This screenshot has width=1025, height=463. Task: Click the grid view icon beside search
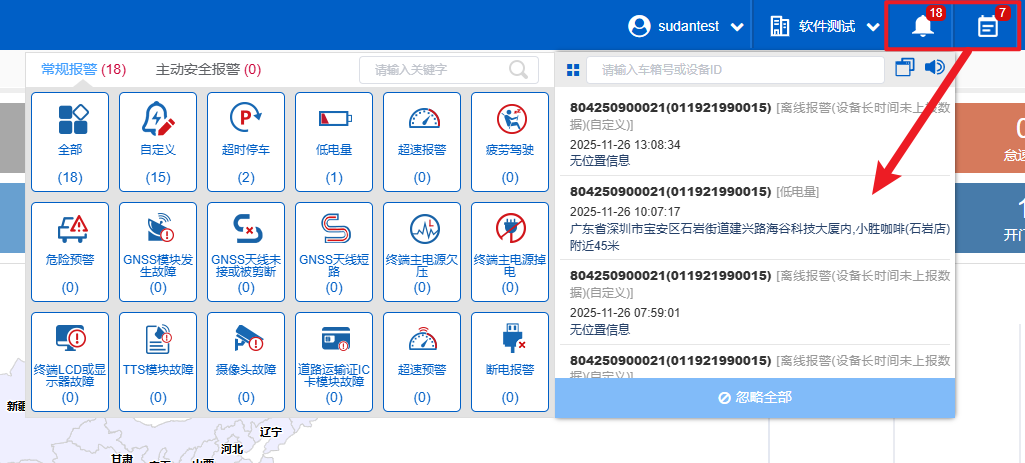(572, 70)
